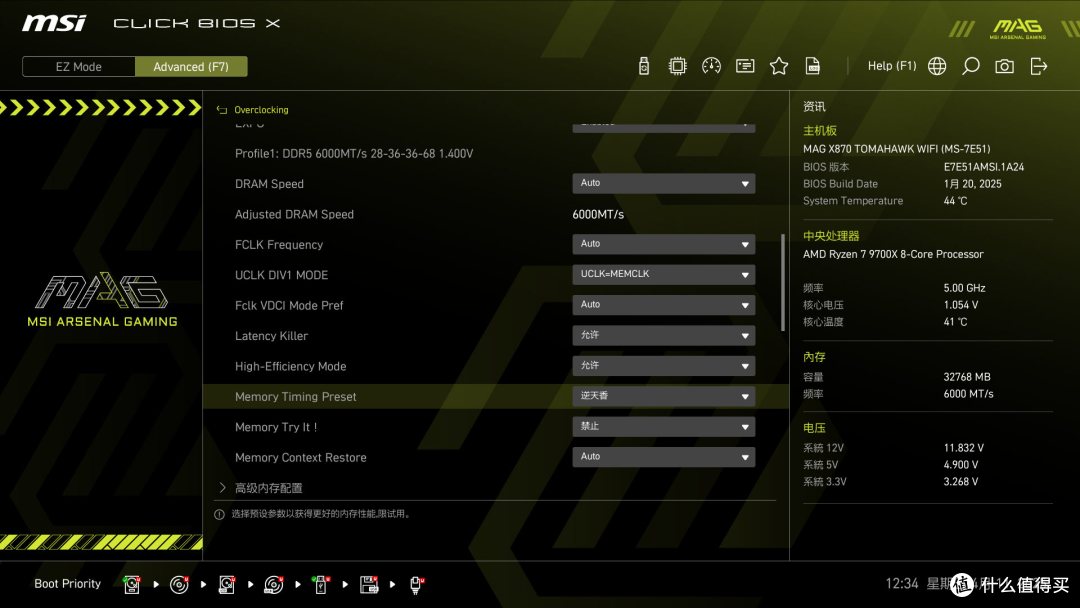Select the Memory Timing Preset row label

[295, 397]
